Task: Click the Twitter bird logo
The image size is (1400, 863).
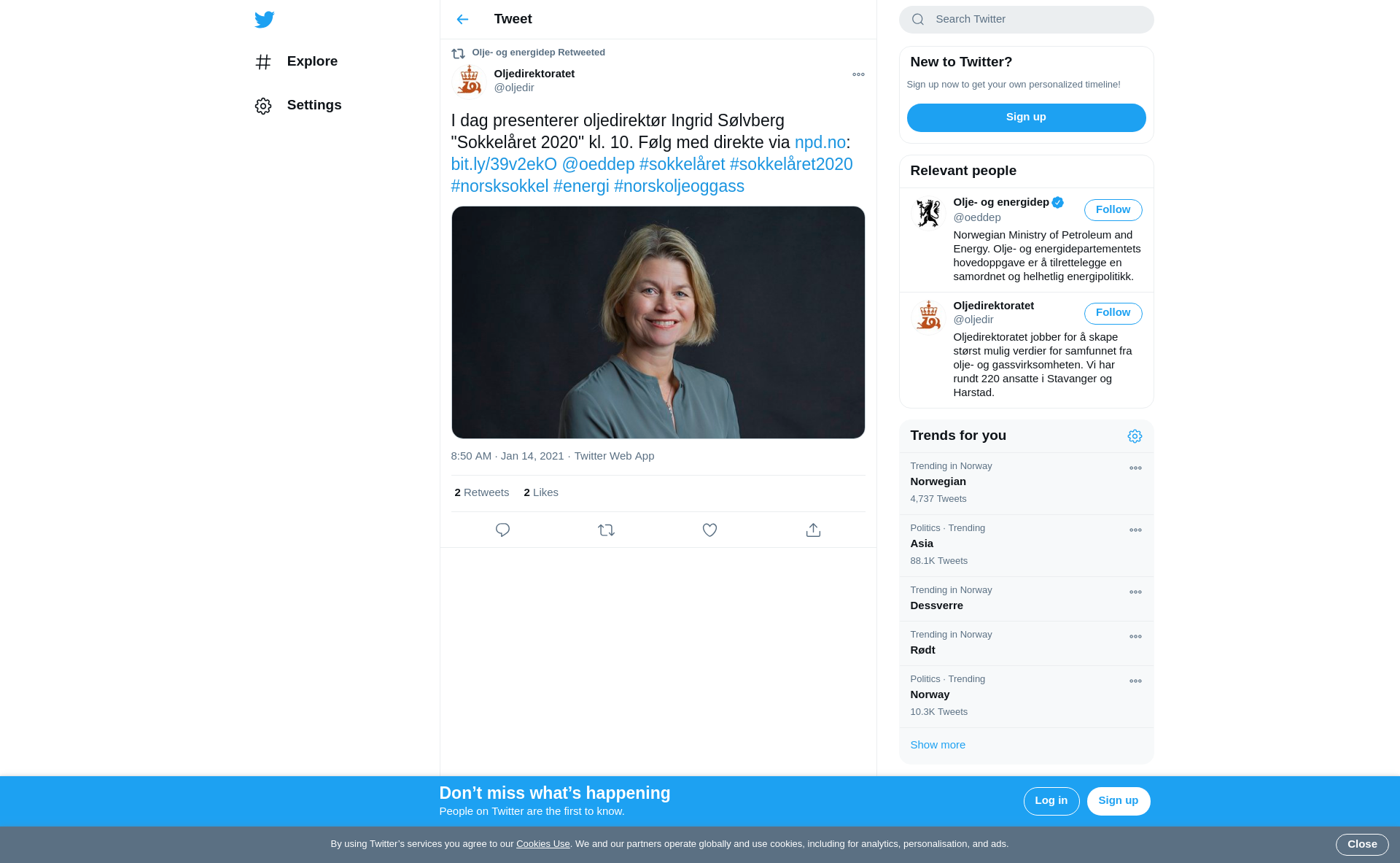Action: coord(264,20)
